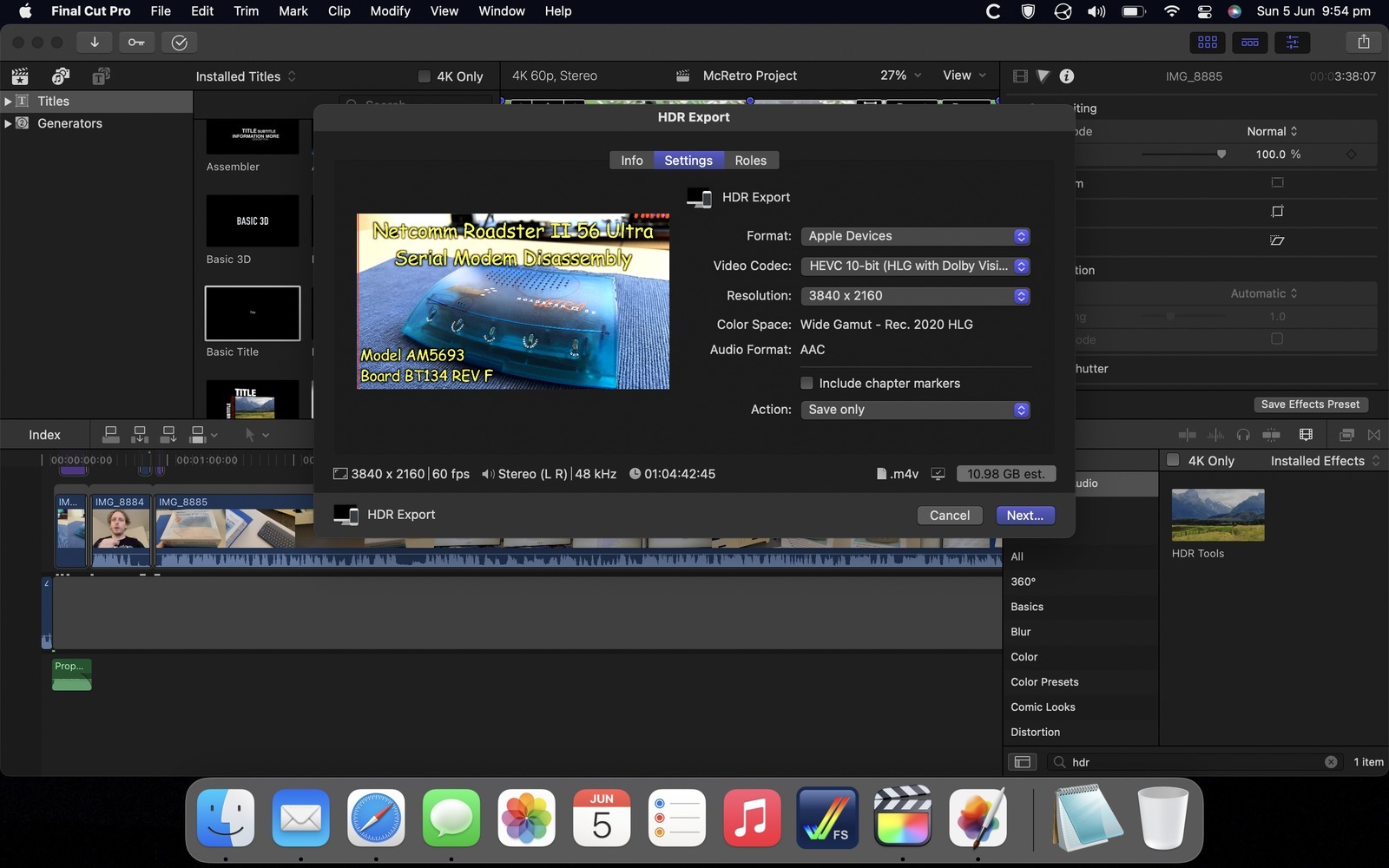Open the Blend Mode Normal dropdown
This screenshot has height=868, width=1389.
point(1272,131)
